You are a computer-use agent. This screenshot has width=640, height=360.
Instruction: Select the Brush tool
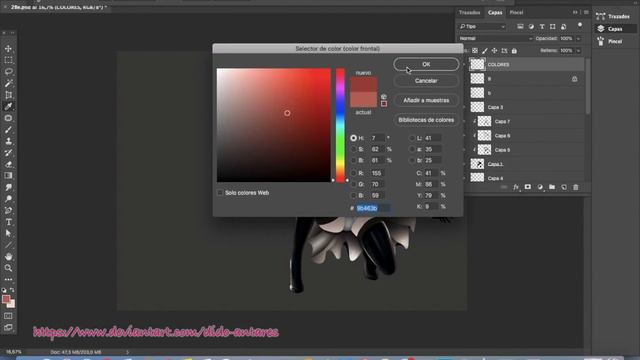coord(8,130)
